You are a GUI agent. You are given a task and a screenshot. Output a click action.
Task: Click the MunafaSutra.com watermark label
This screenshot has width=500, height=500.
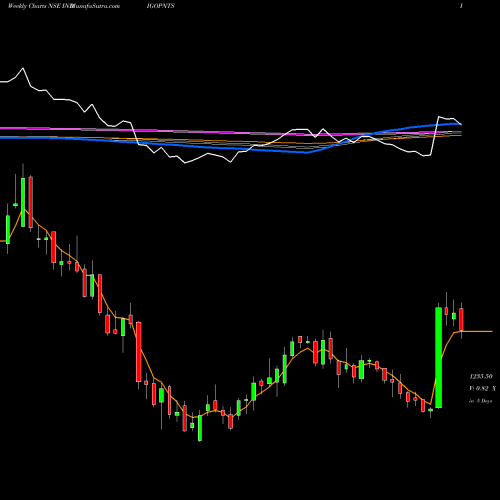(x=96, y=6)
